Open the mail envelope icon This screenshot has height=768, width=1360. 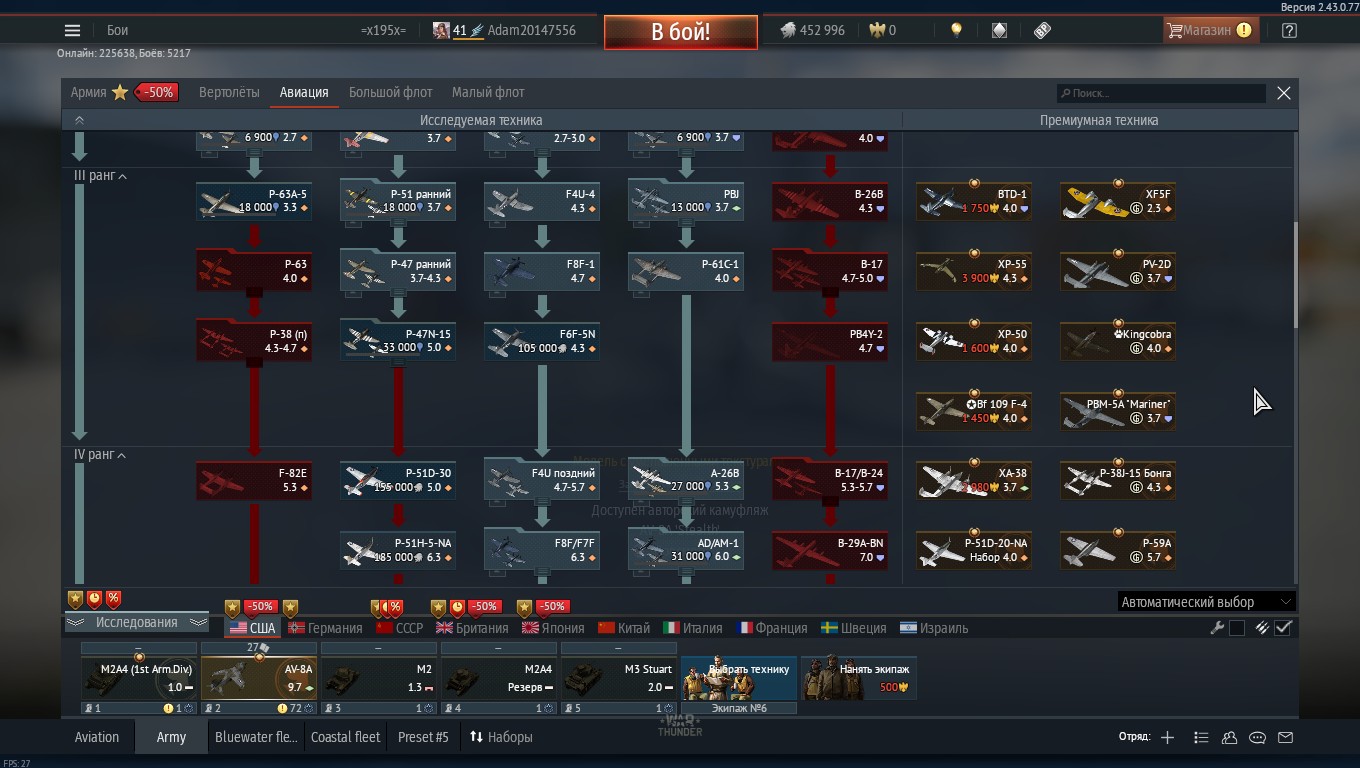point(1286,737)
